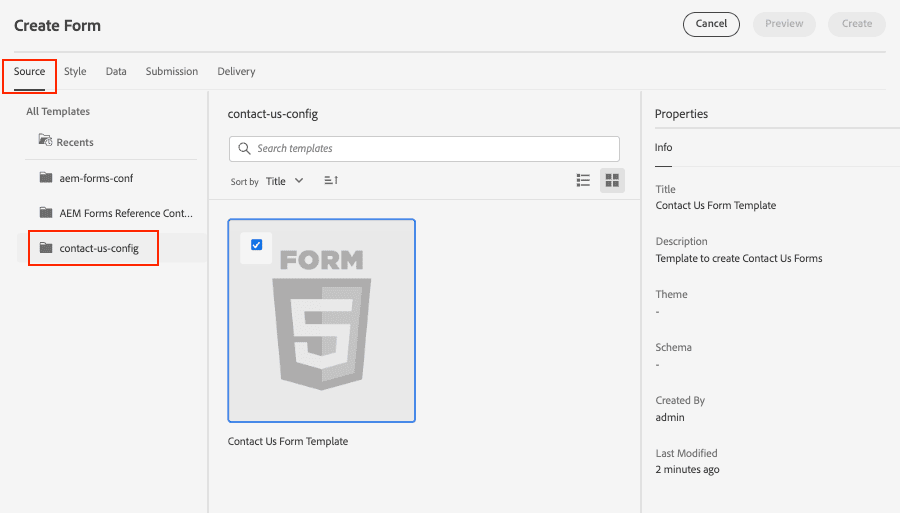Switch to the Data tab

coord(116,71)
